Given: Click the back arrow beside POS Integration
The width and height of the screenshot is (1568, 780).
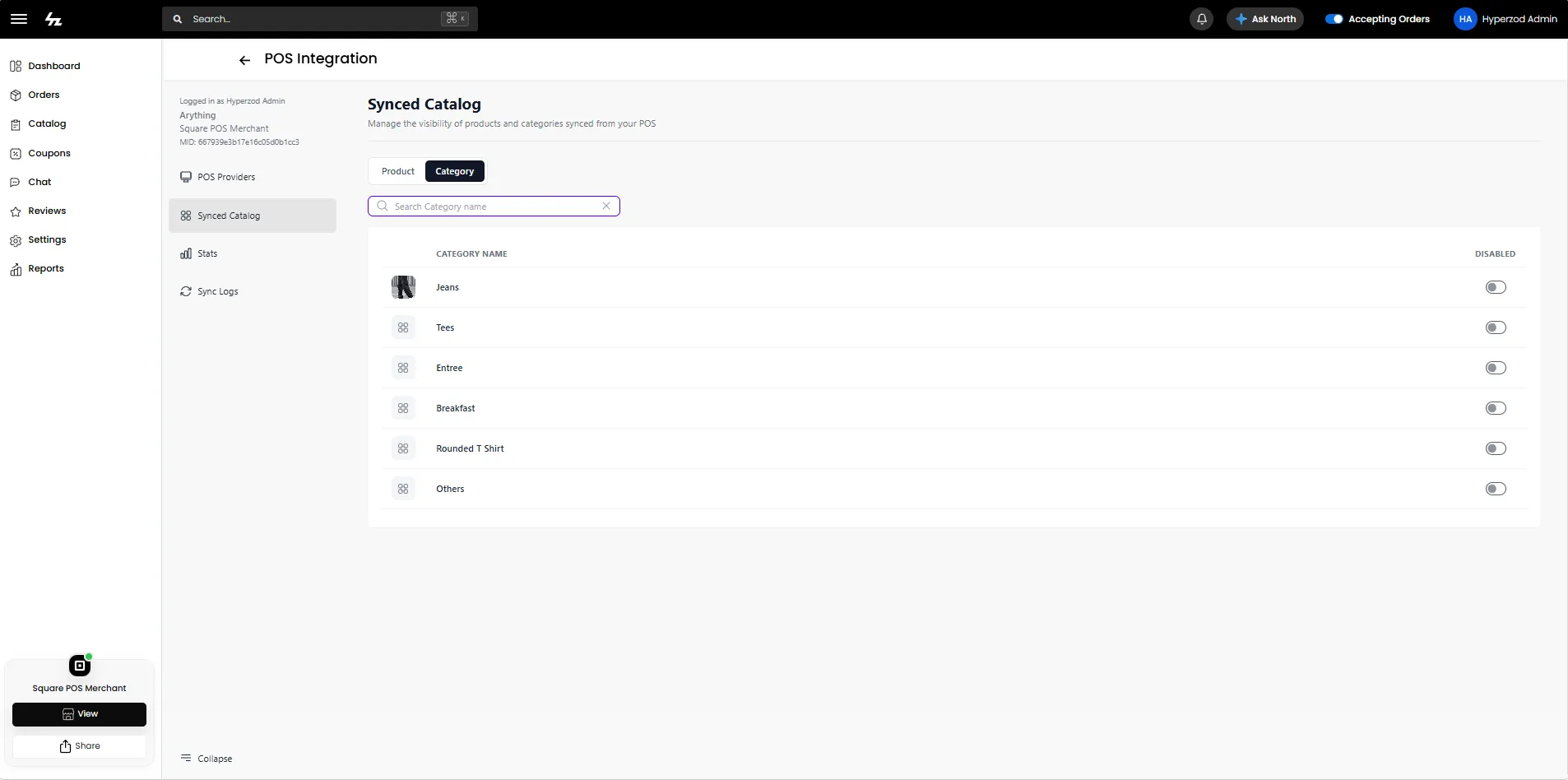Looking at the screenshot, I should [x=244, y=60].
